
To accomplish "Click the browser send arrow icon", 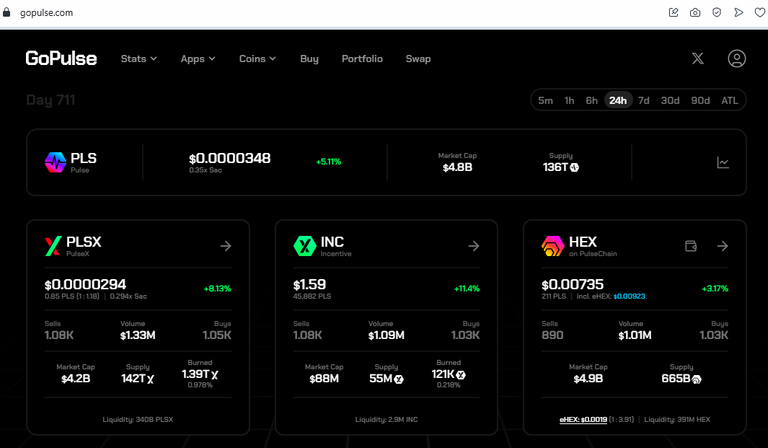I will (x=738, y=13).
